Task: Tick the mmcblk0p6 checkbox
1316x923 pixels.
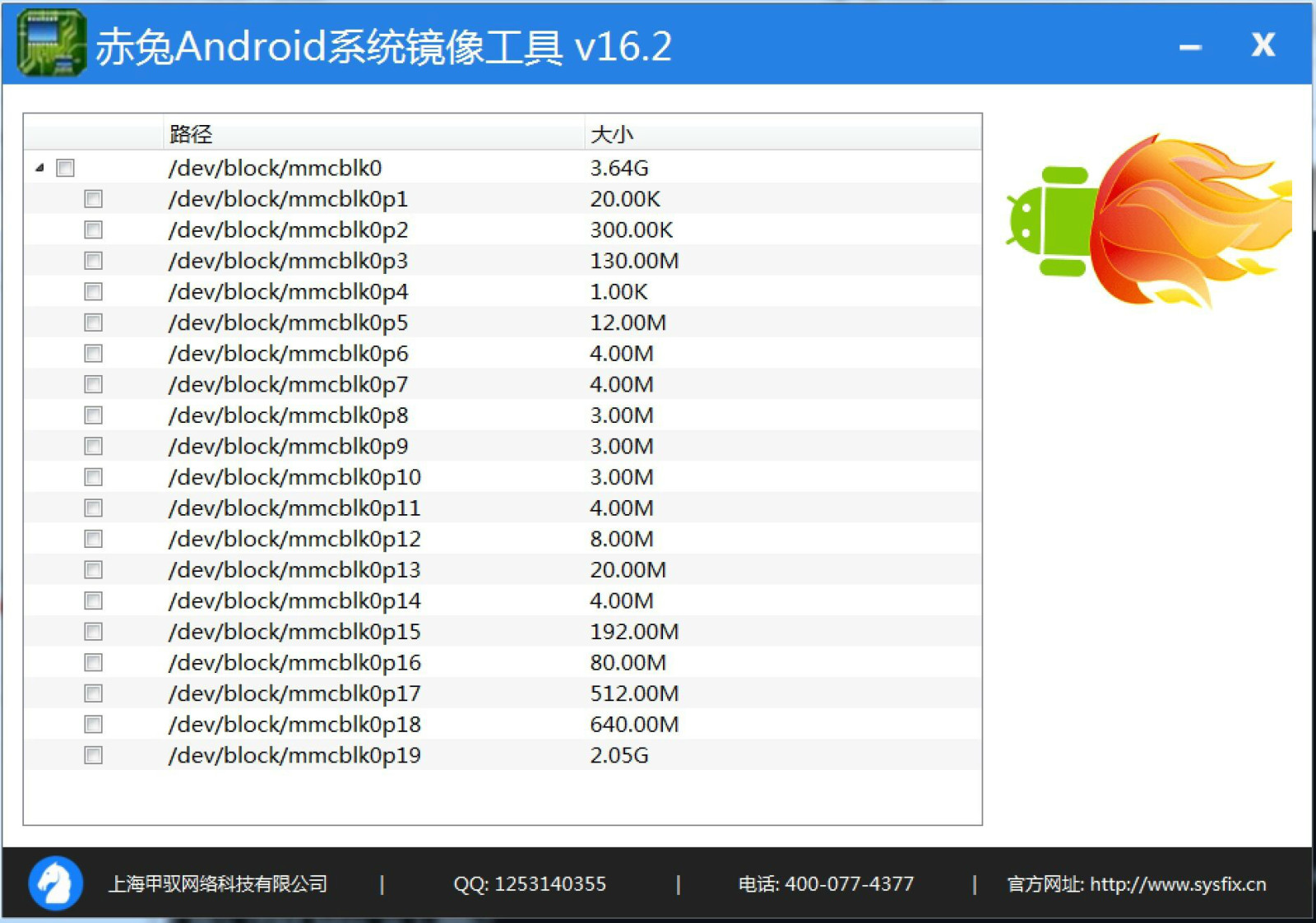Action: coord(93,354)
